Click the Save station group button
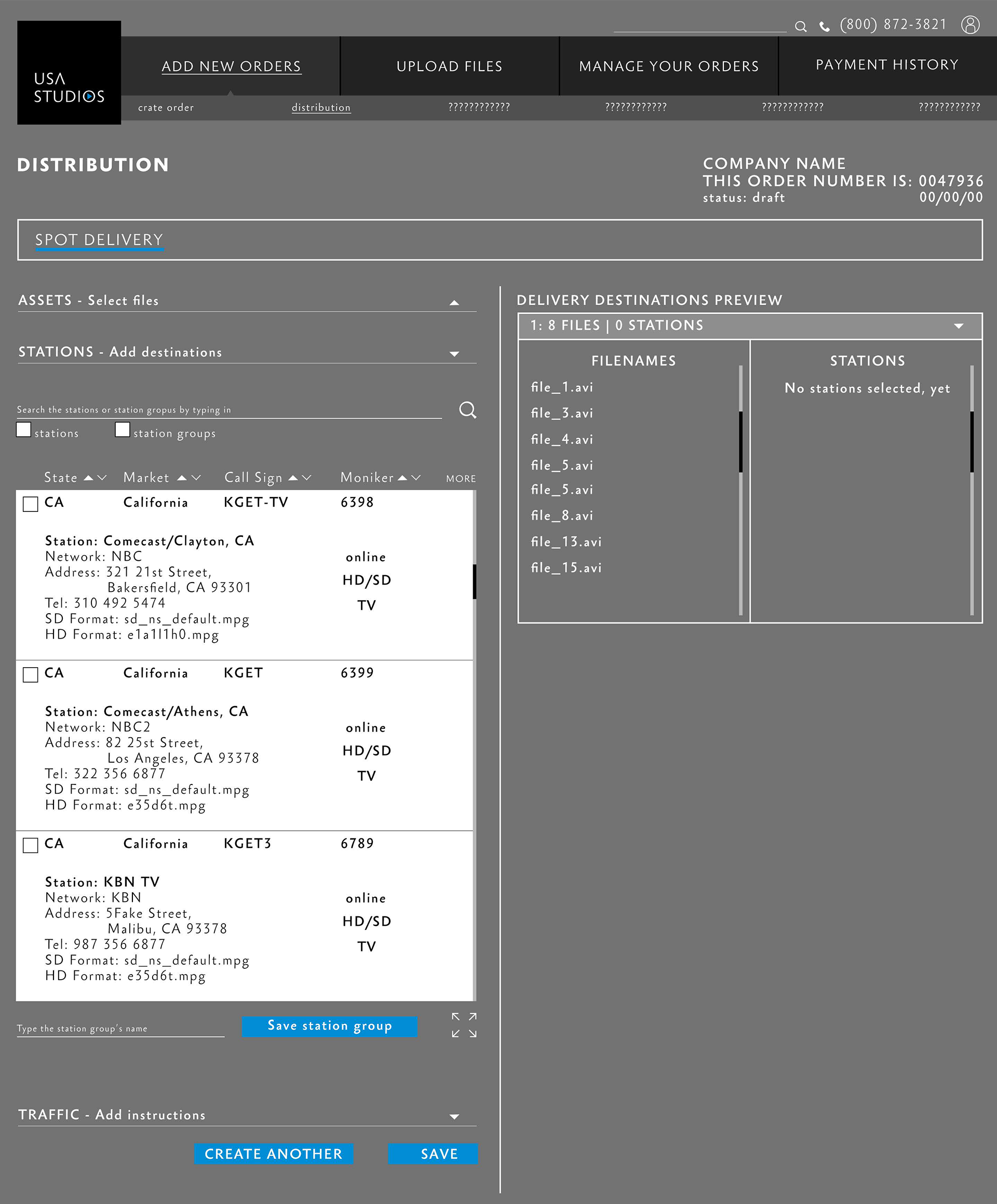Screen dimensions: 997x1204 [x=329, y=1026]
